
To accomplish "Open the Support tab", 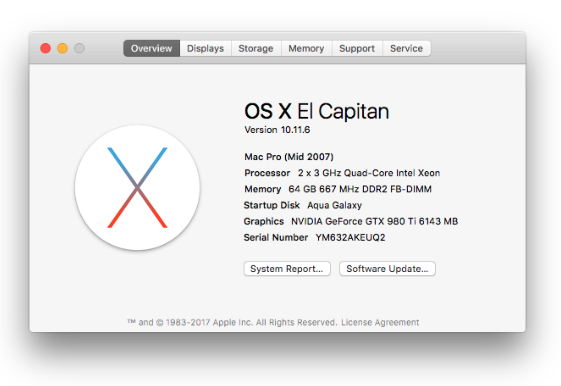I will click(357, 48).
